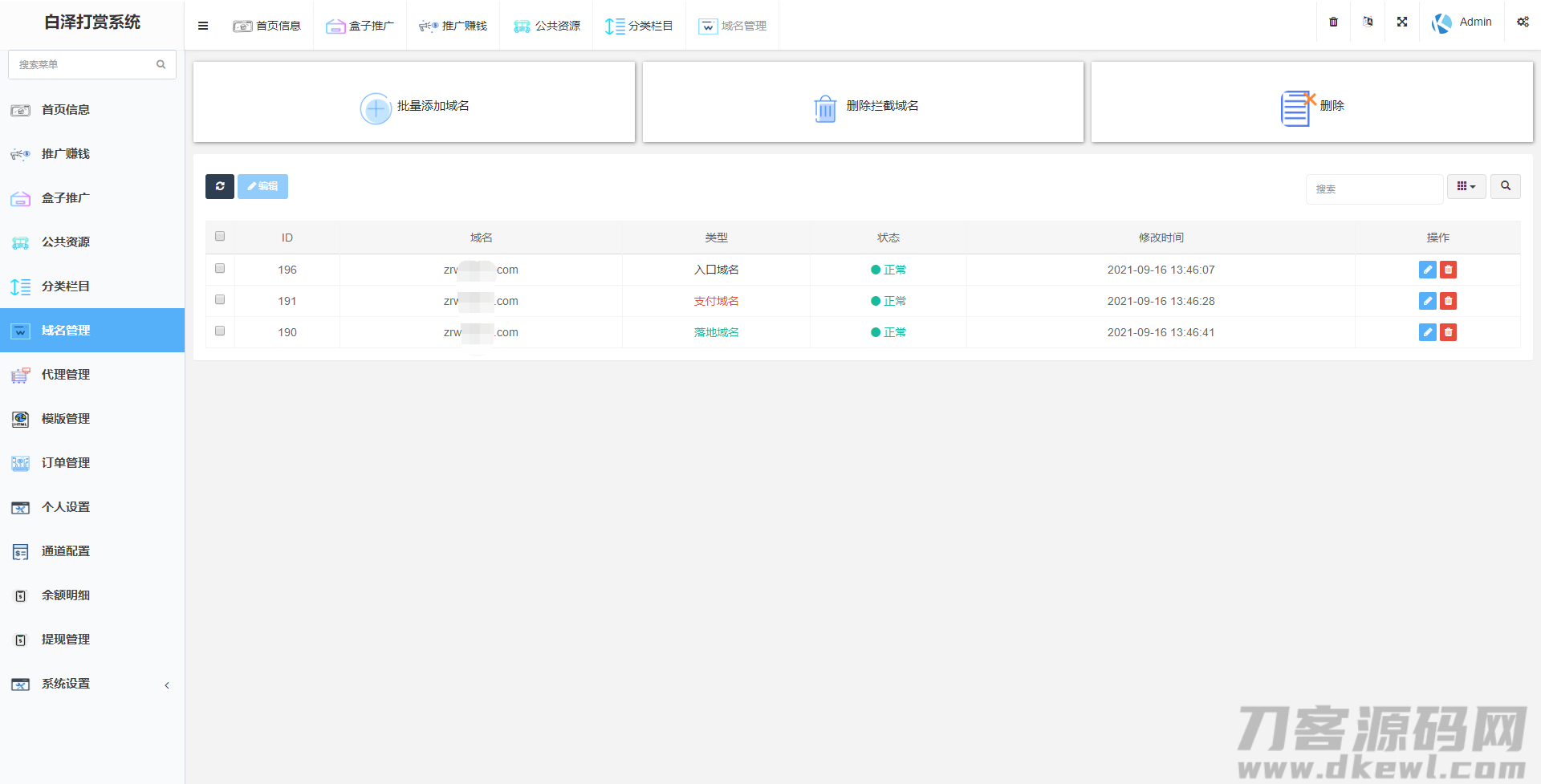Click the table search input field

(1374, 189)
